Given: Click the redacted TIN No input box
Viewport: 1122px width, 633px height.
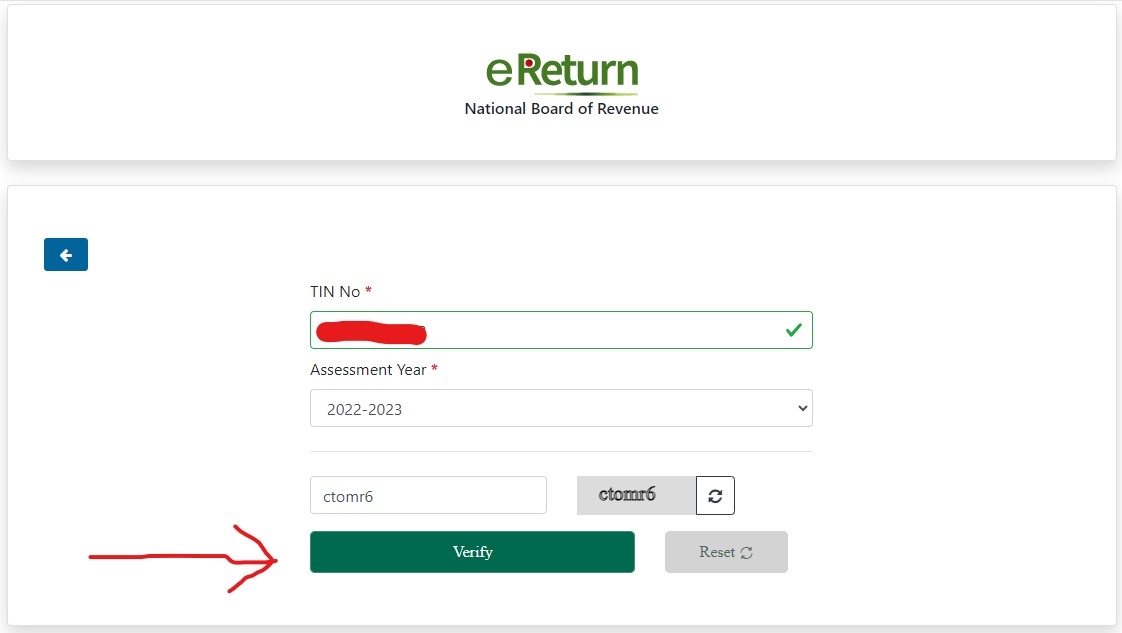Looking at the screenshot, I should [561, 329].
